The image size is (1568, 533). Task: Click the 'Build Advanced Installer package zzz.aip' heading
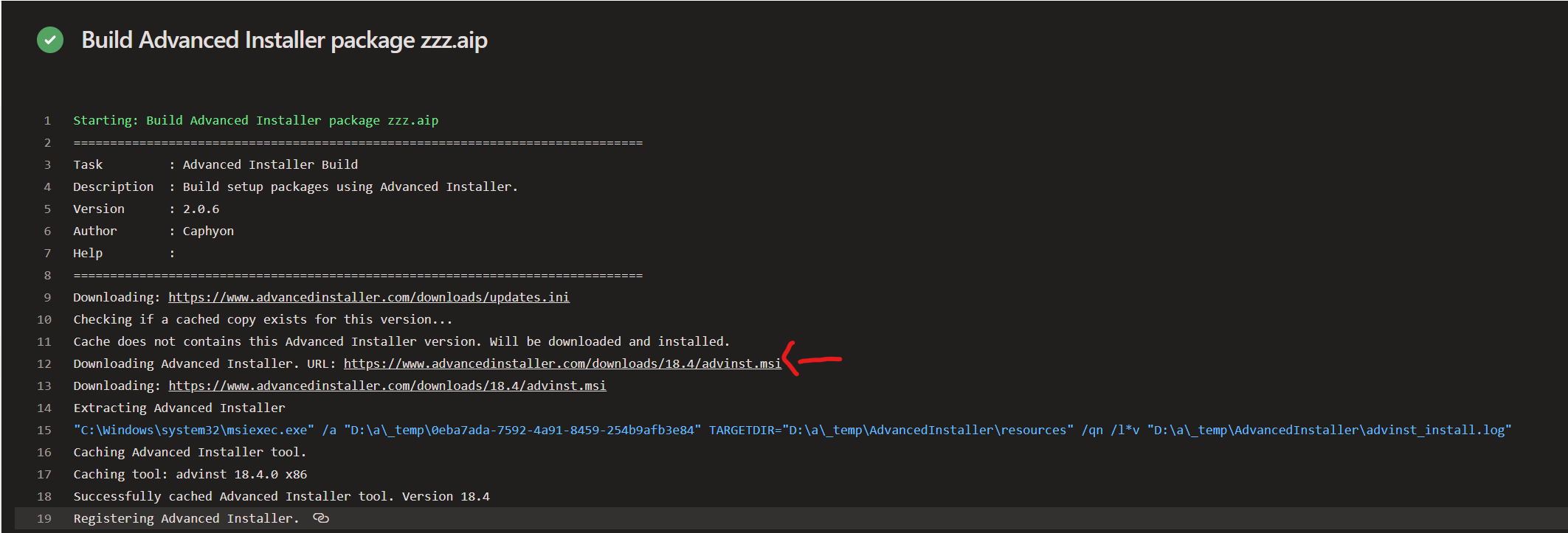coord(284,40)
